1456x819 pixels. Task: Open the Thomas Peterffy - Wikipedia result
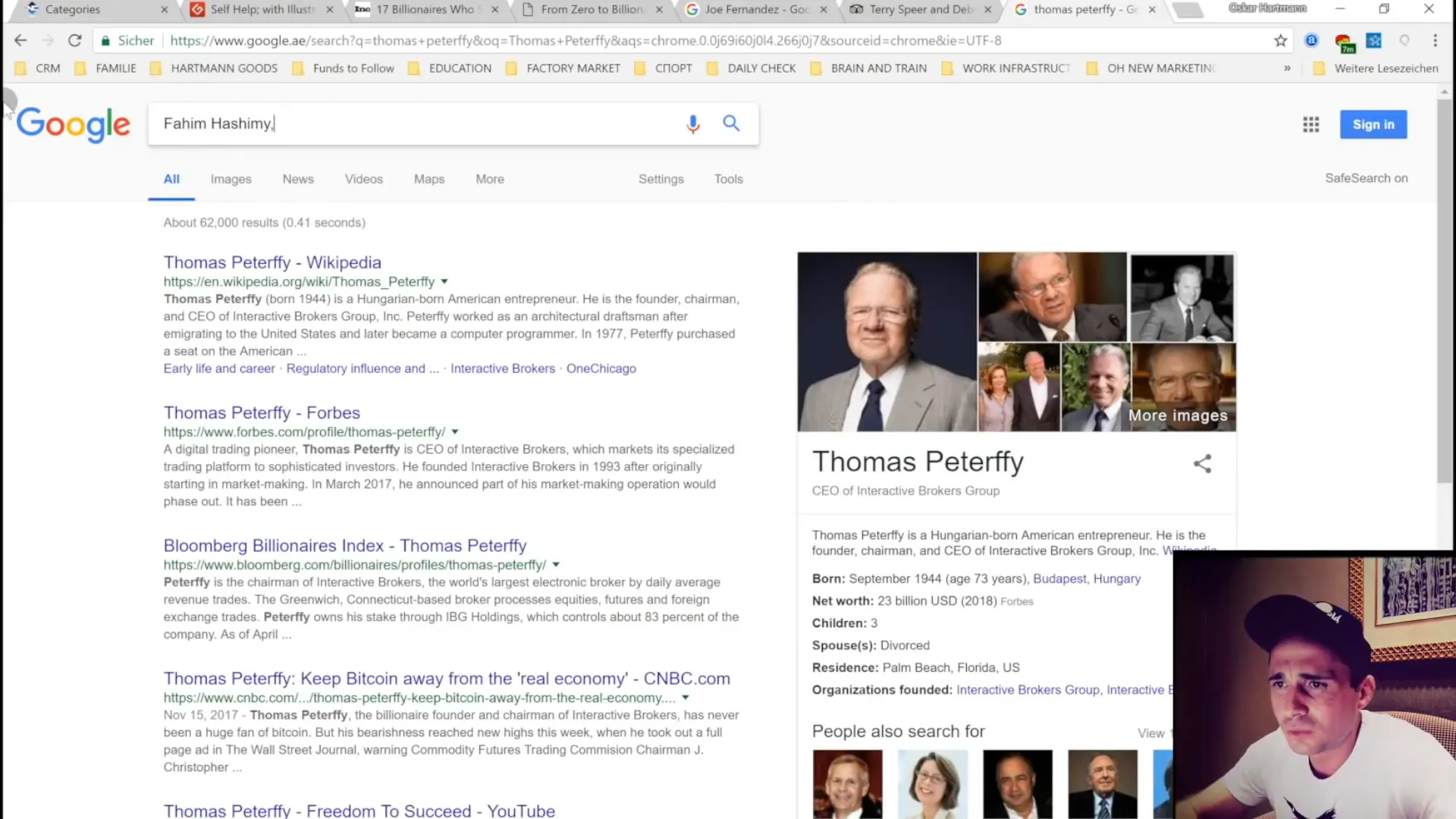pos(272,262)
